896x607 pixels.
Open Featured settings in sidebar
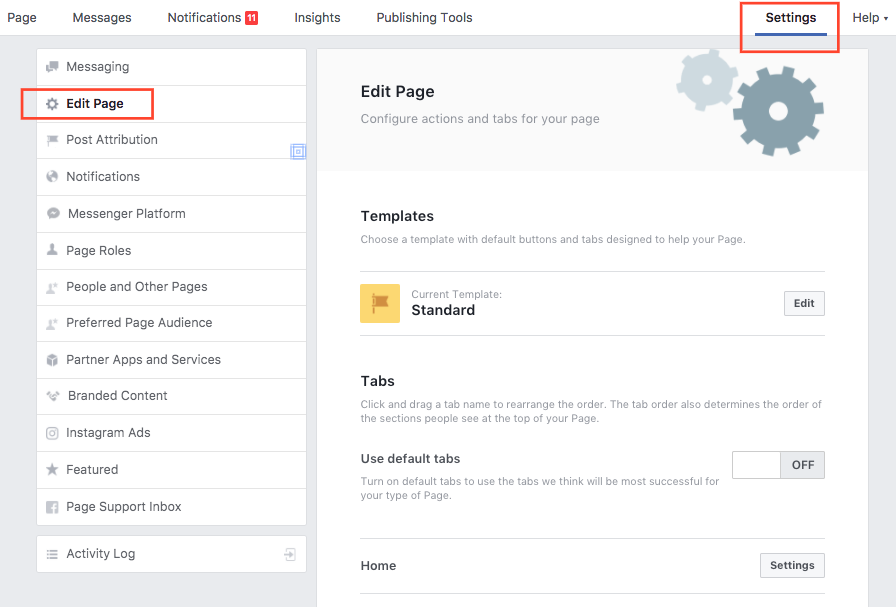pos(171,470)
